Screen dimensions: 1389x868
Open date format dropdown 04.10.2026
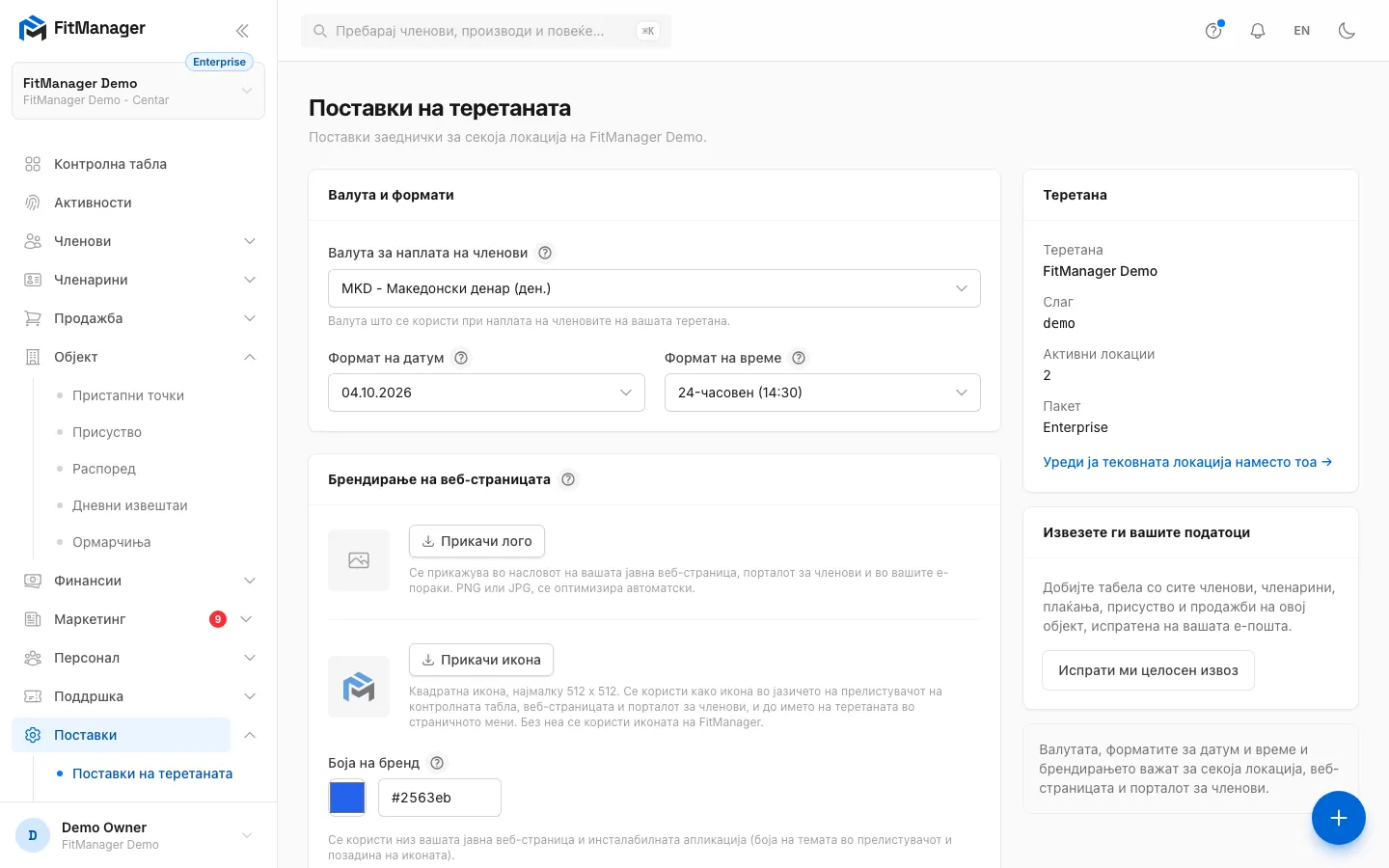coord(486,393)
